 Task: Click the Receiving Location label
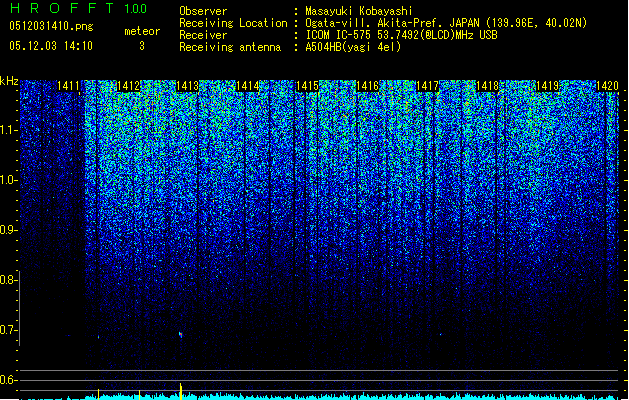click(x=233, y=23)
